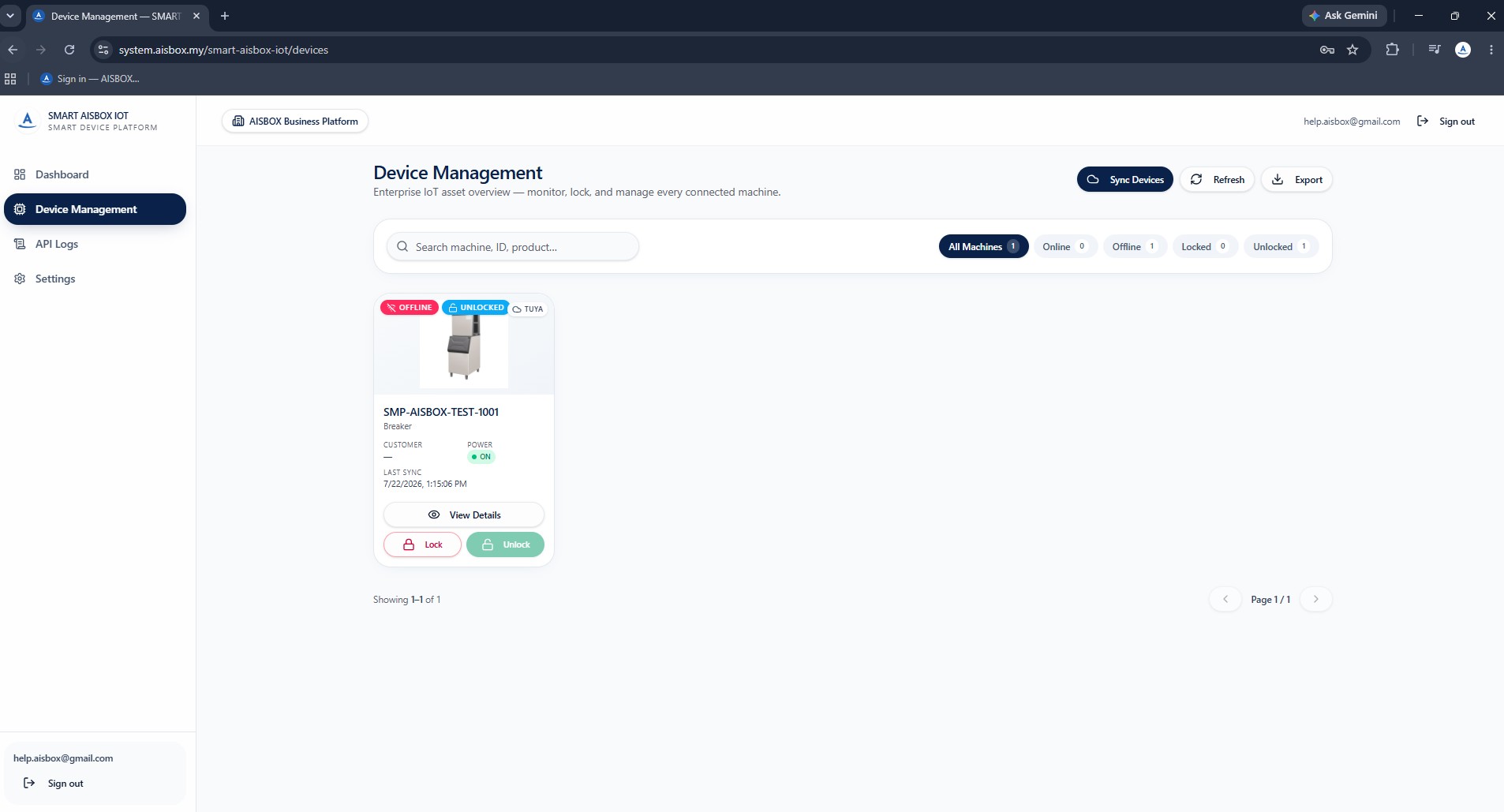Go to next page arrow
1504x812 pixels.
[1315, 599]
